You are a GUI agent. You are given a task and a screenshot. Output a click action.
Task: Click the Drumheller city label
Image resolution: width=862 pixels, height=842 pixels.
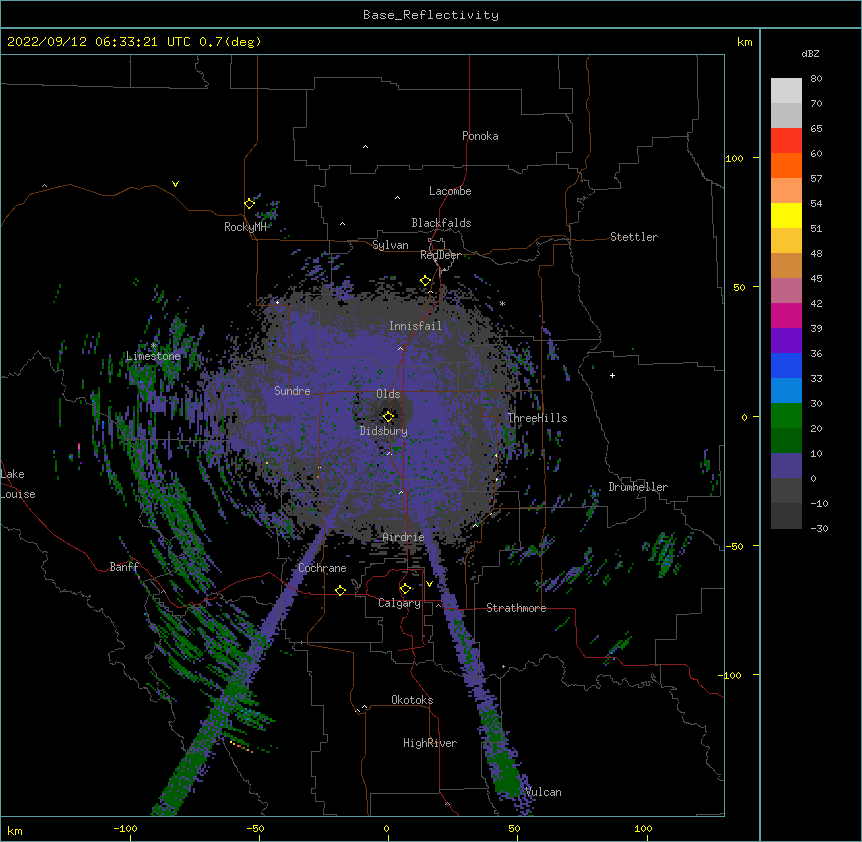[638, 487]
